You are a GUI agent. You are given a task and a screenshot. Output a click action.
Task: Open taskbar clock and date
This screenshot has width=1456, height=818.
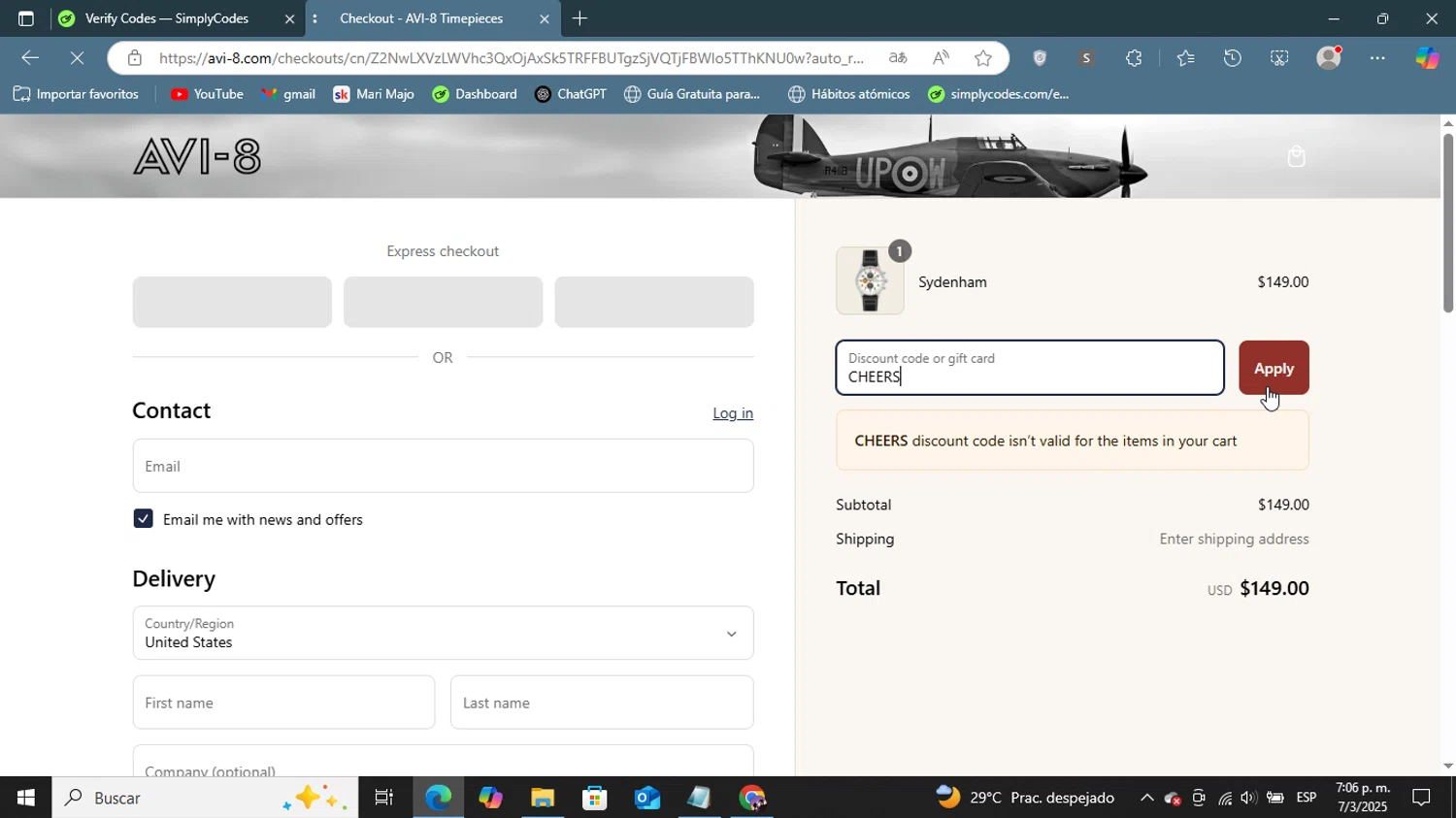click(x=1363, y=798)
